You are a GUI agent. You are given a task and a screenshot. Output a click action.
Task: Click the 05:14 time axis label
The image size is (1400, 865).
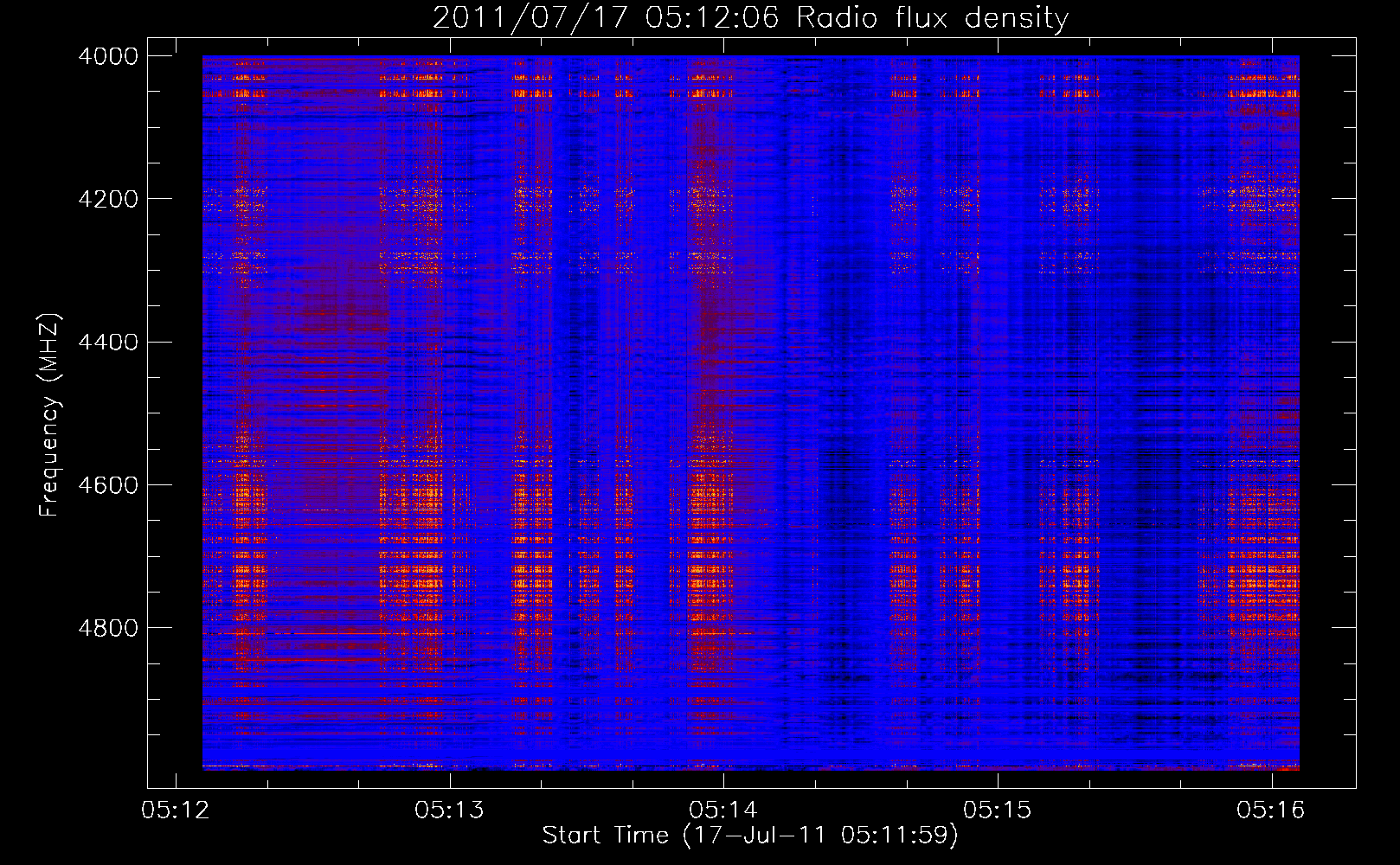(723, 811)
